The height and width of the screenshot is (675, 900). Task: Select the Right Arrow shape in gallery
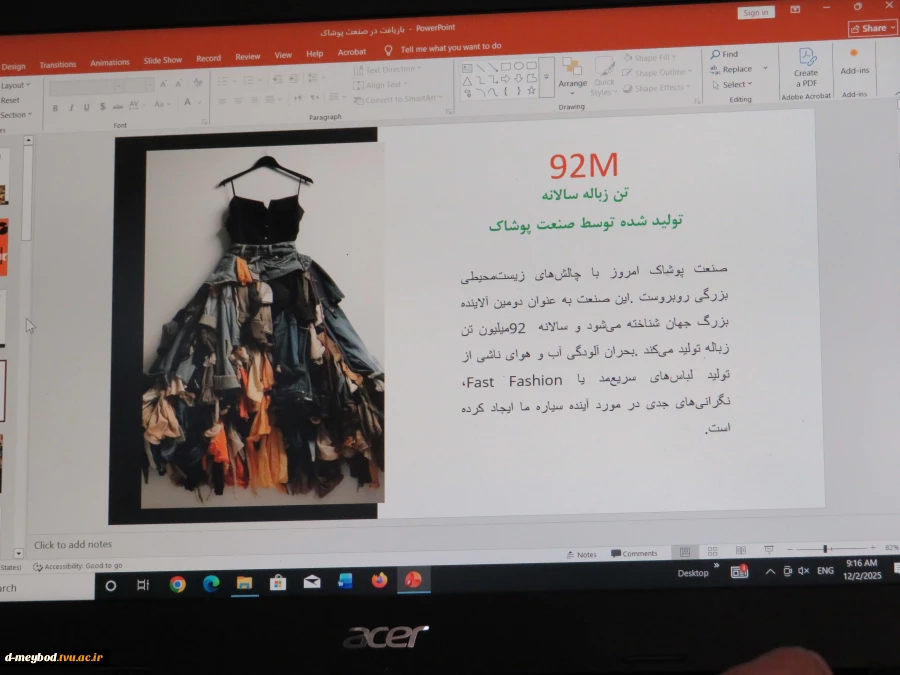(x=506, y=79)
